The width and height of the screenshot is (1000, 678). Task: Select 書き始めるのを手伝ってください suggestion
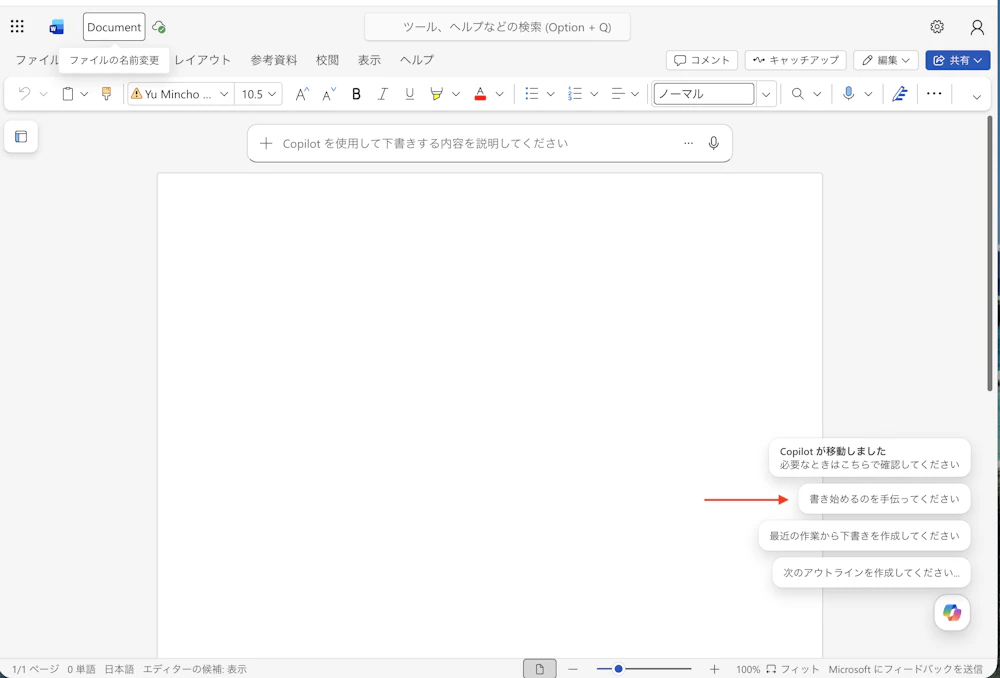point(884,499)
